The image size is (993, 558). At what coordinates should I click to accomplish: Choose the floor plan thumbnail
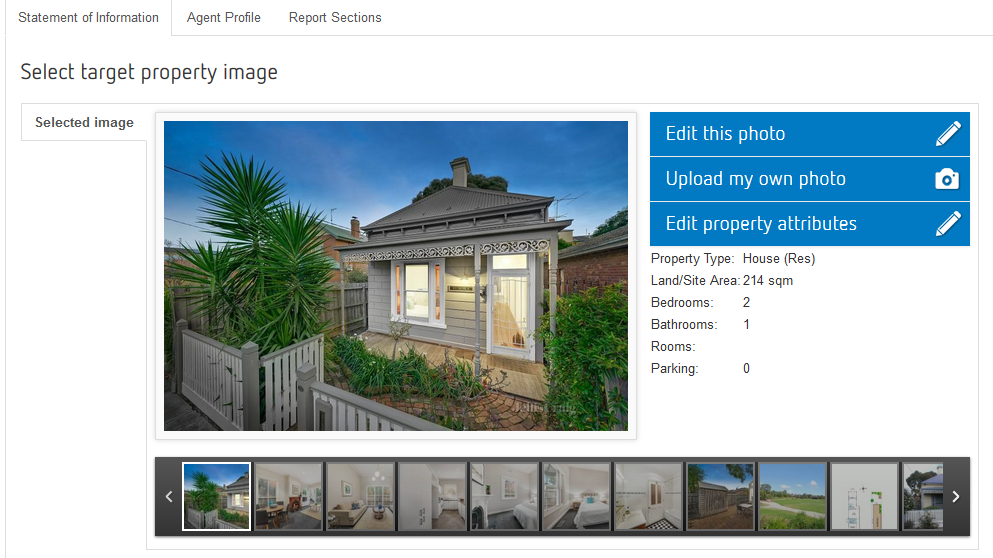(865, 496)
